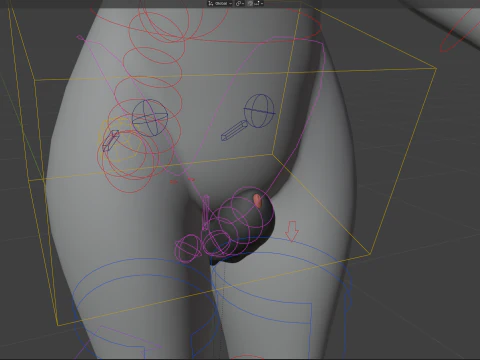Image resolution: width=480 pixels, height=360 pixels.
Task: Select the black sphere mesh object
Action: point(241,229)
